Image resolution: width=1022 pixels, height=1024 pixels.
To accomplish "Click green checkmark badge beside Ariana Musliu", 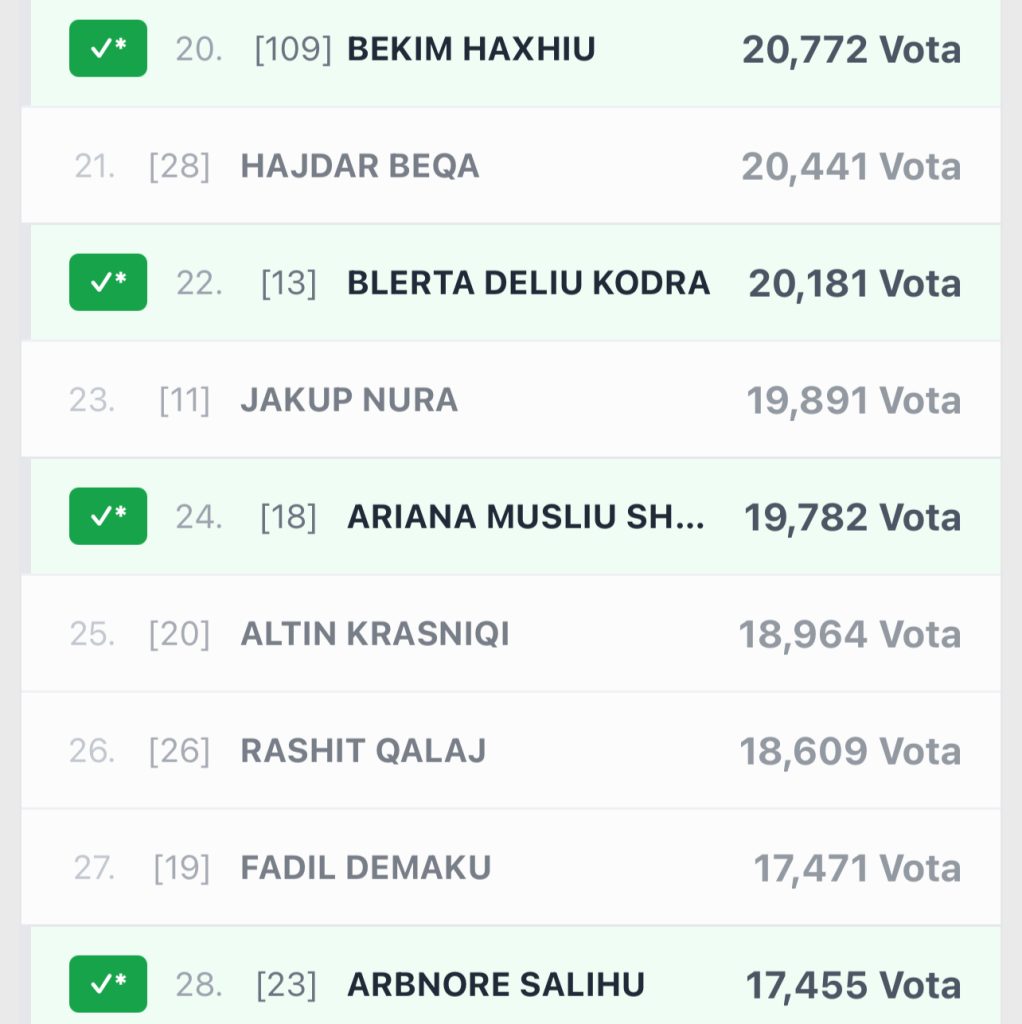I will pos(108,517).
